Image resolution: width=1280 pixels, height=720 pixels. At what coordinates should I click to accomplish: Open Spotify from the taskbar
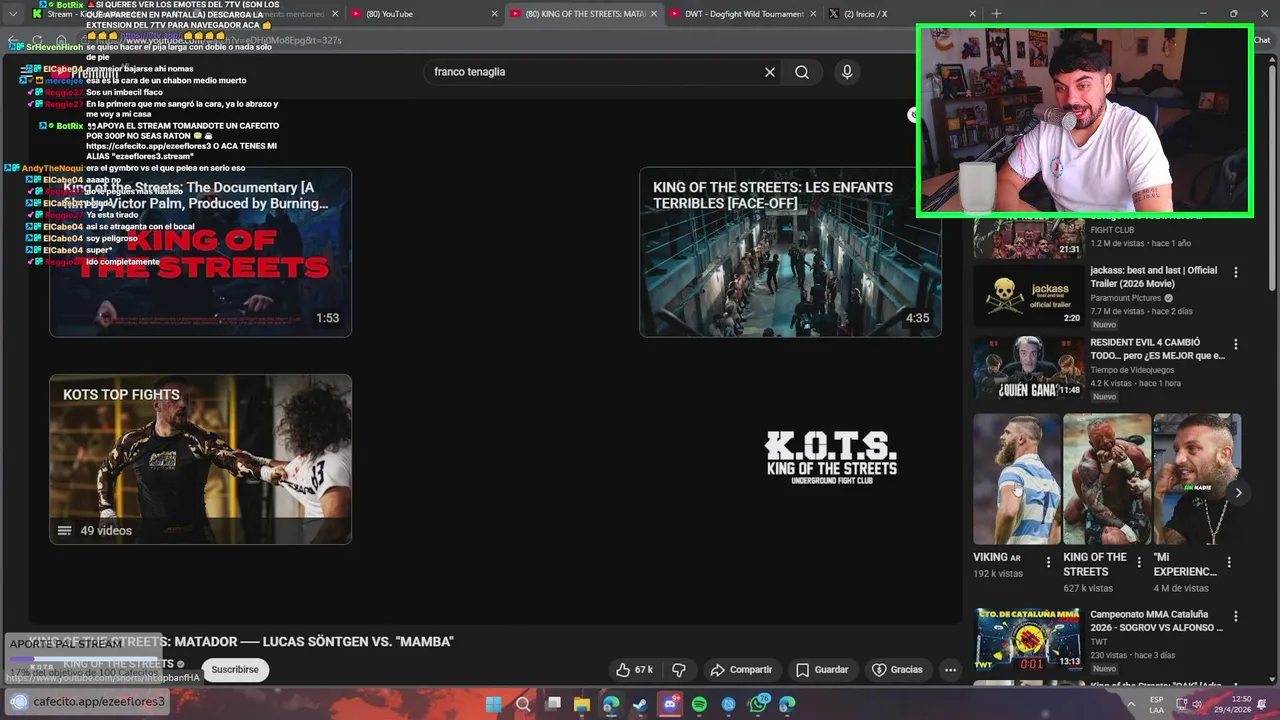[x=699, y=704]
